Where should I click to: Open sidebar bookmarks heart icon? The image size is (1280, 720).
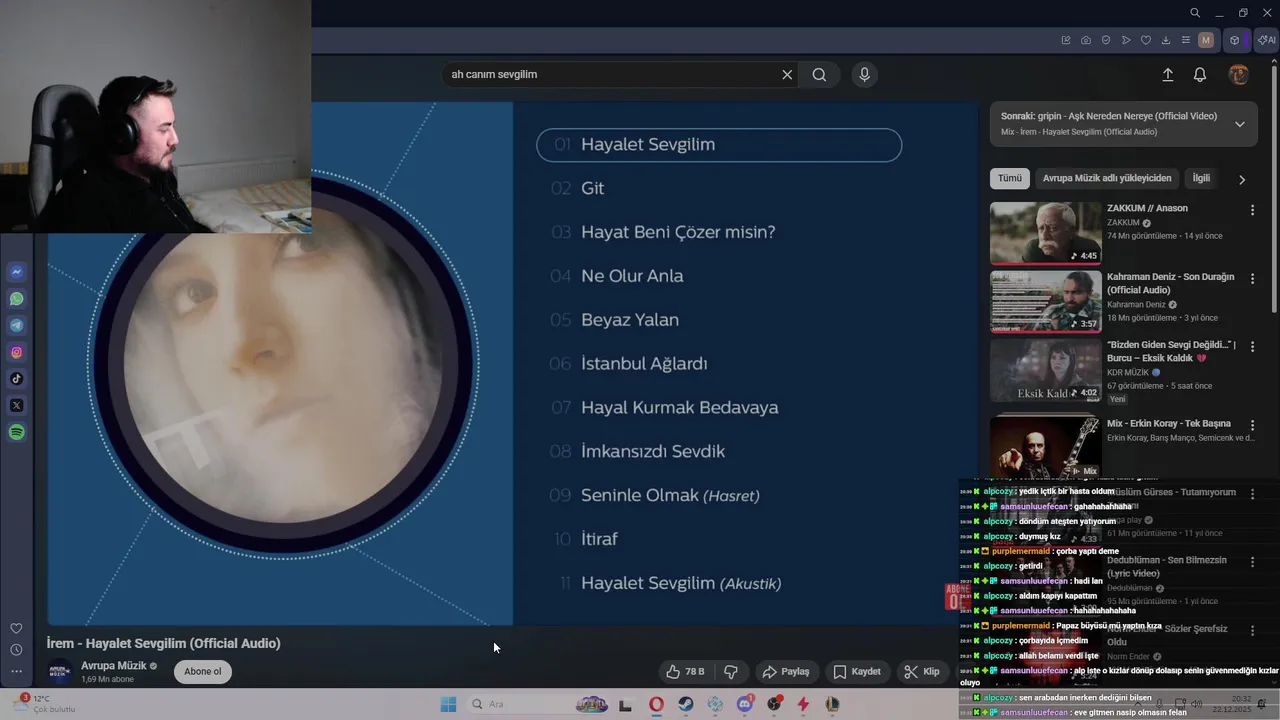[x=16, y=628]
